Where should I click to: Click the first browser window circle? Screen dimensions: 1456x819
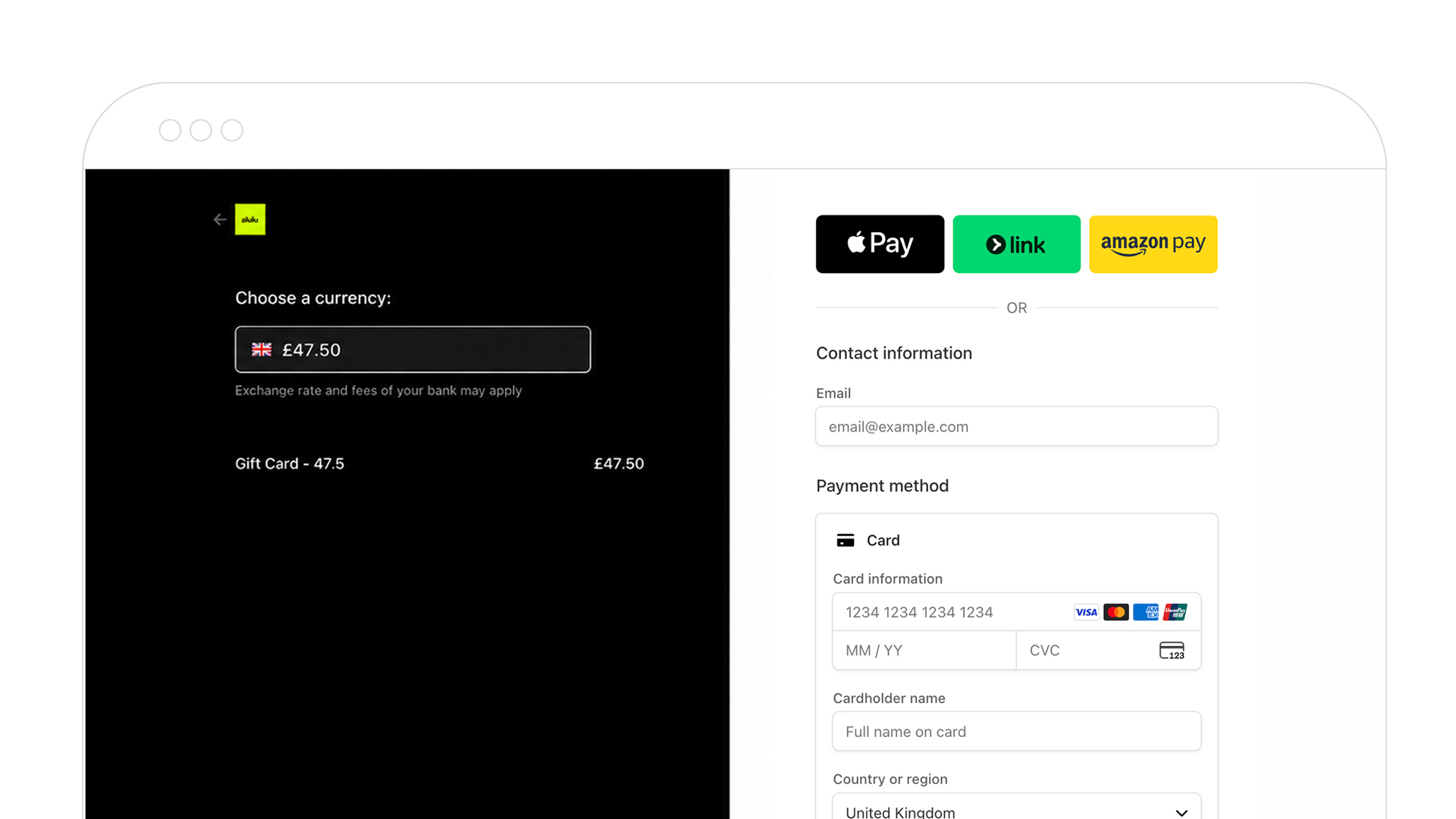point(170,130)
